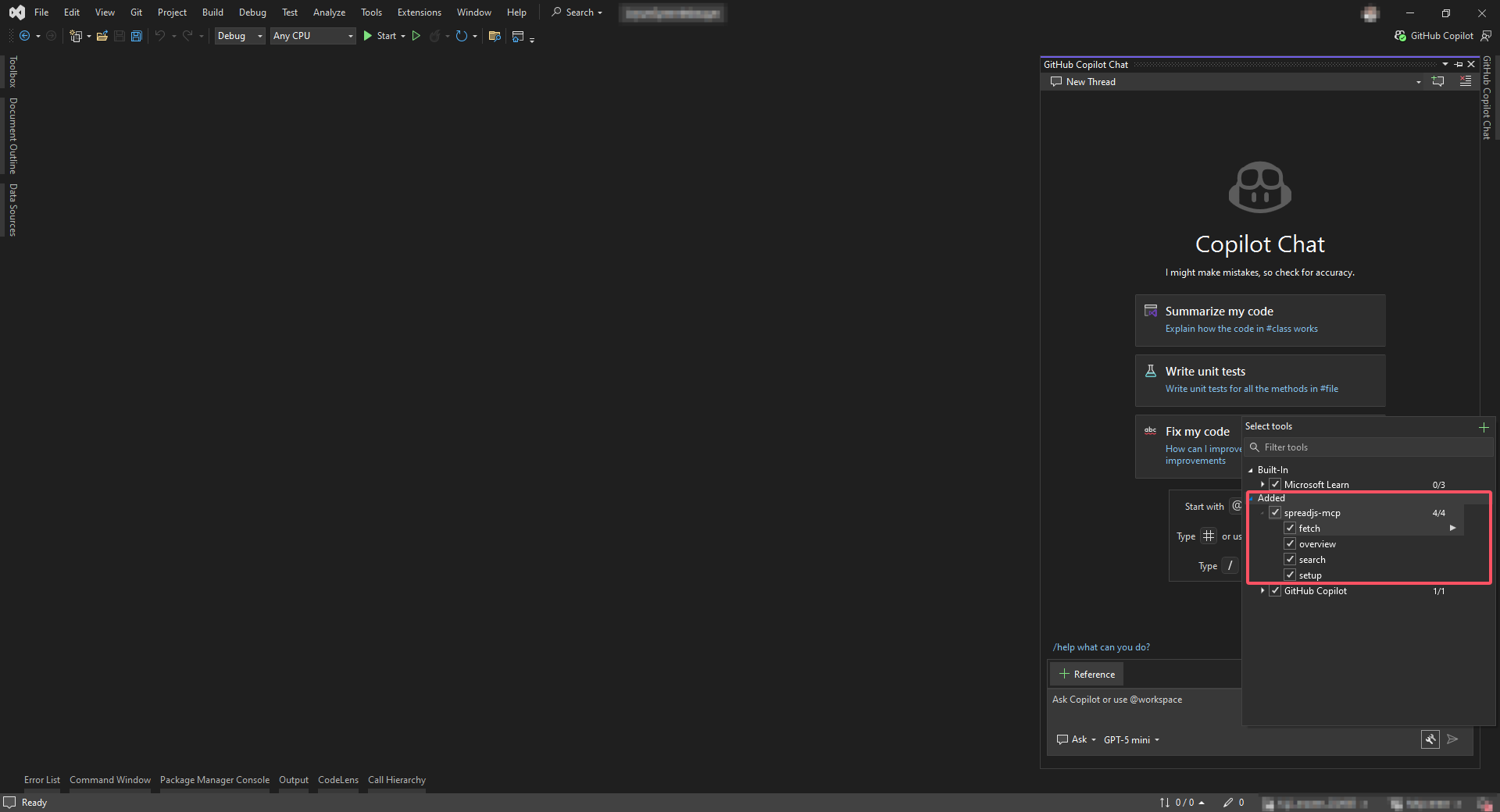Click the Undo arrow icon
Screen dimensions: 1500x812
(160, 36)
